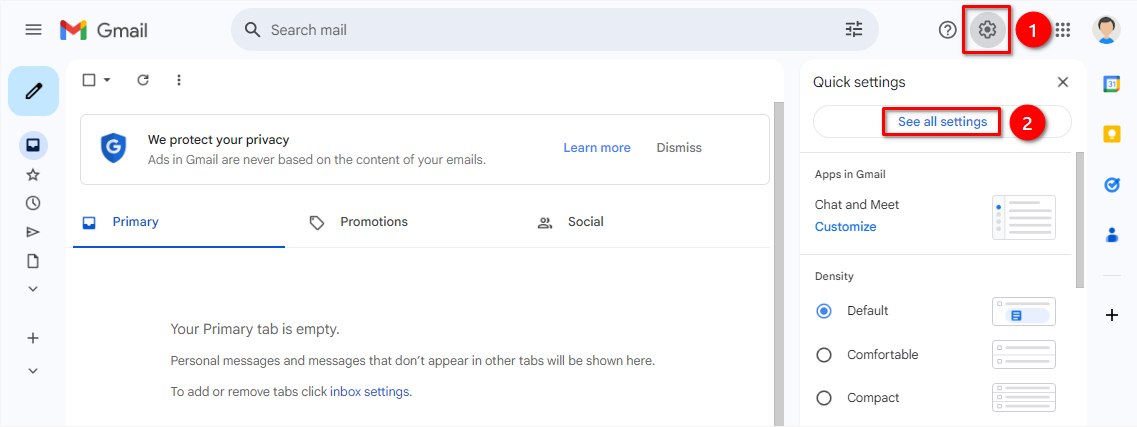Screen dimensions: 1137x427
Task: Tick the select all messages checkbox
Action: [x=89, y=80]
